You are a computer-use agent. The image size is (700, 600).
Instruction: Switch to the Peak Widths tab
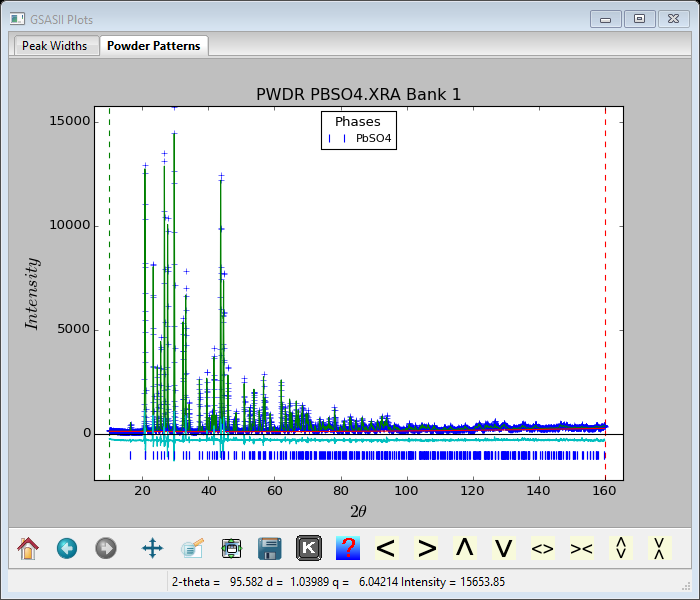pyautogui.click(x=55, y=46)
